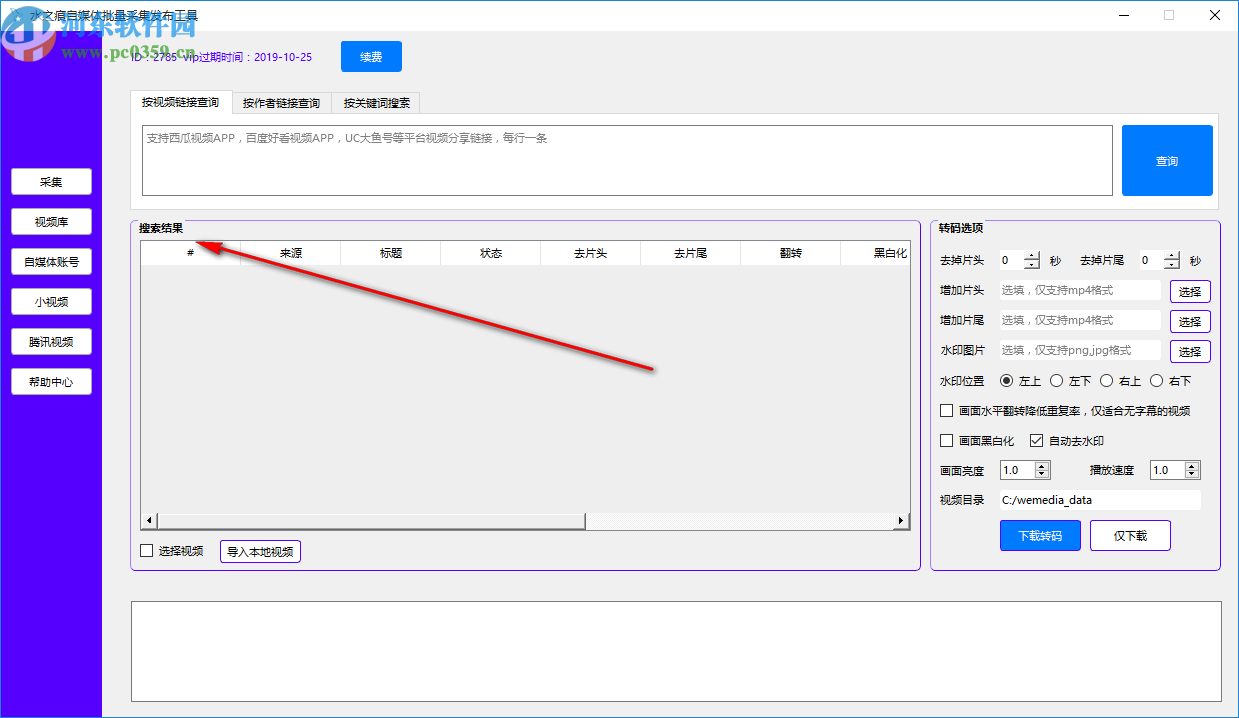The image size is (1239, 718).
Task: Select 左上 watermark position
Action: coord(1007,381)
